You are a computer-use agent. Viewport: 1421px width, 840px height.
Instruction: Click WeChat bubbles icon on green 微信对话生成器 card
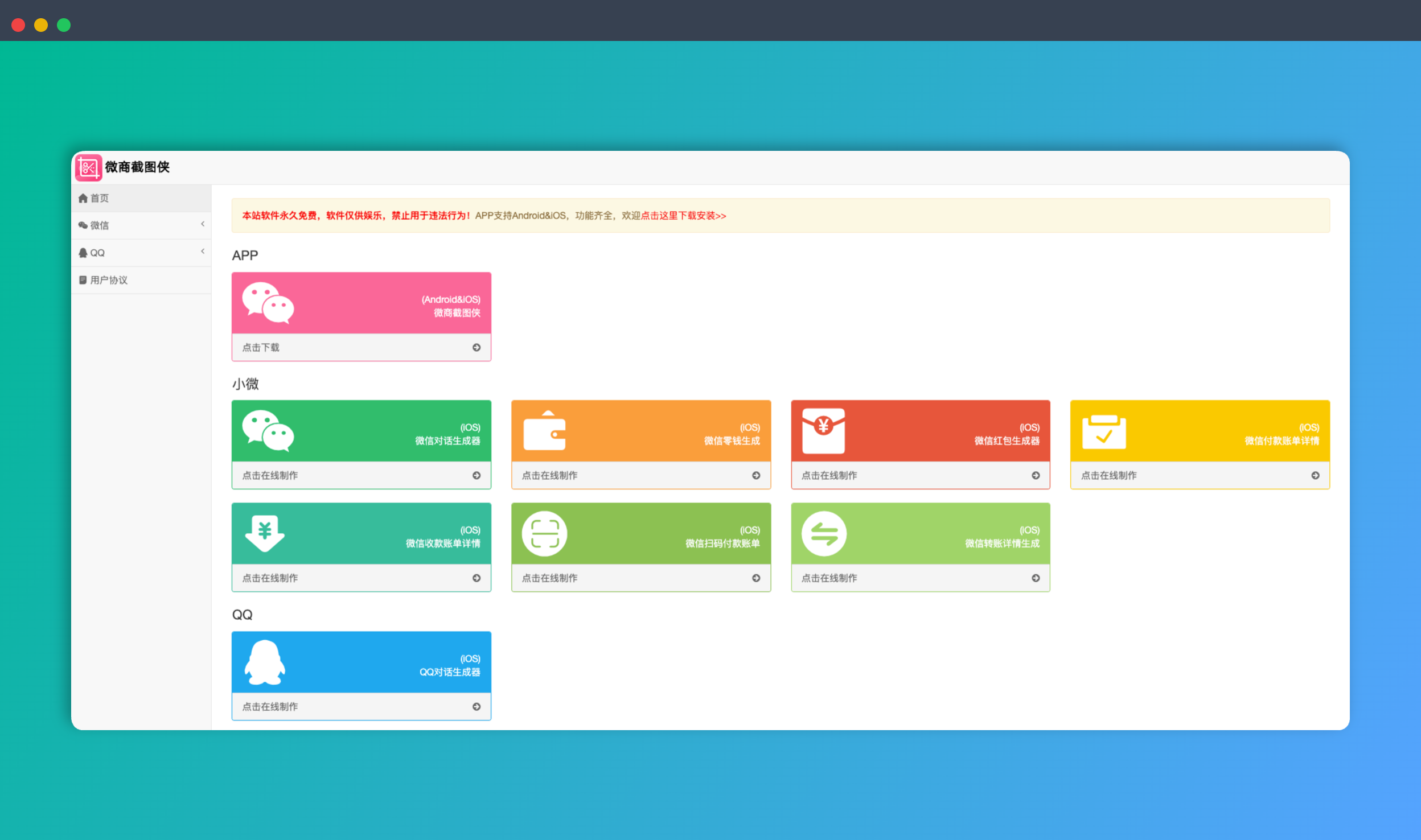pos(268,431)
